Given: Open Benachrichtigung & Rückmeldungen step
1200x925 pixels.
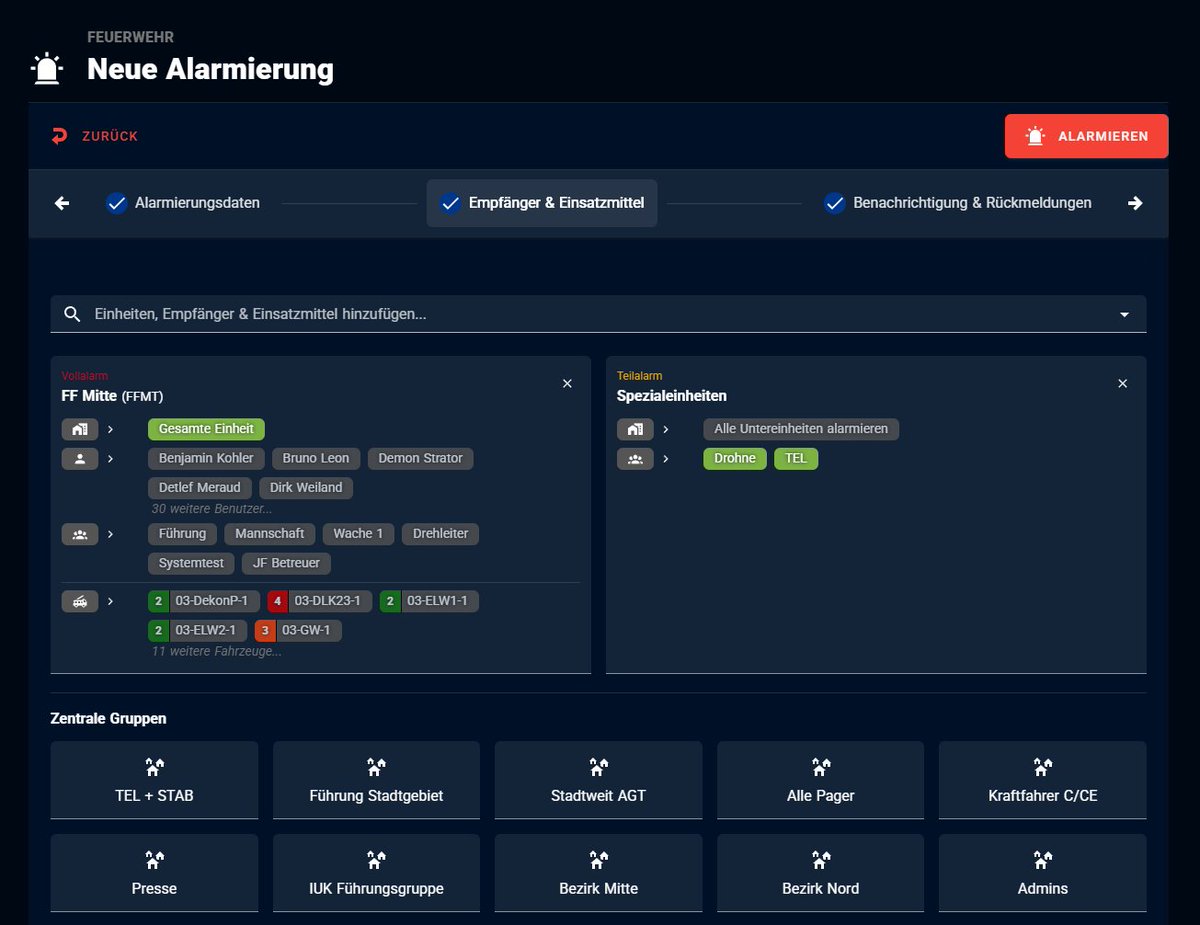Looking at the screenshot, I should 958,203.
